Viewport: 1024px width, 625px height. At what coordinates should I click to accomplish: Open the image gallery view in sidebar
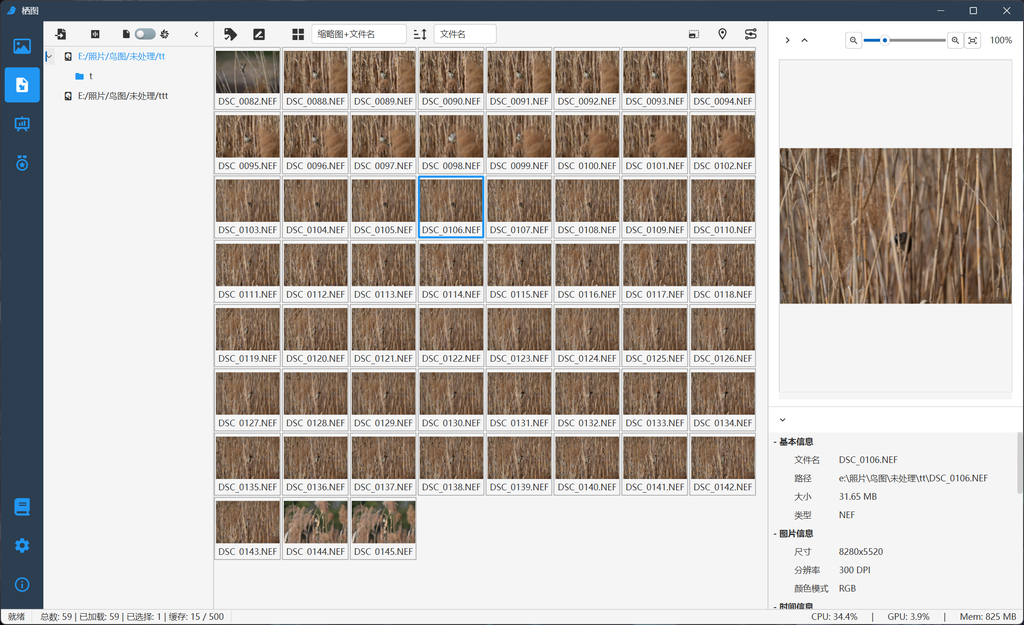click(22, 46)
